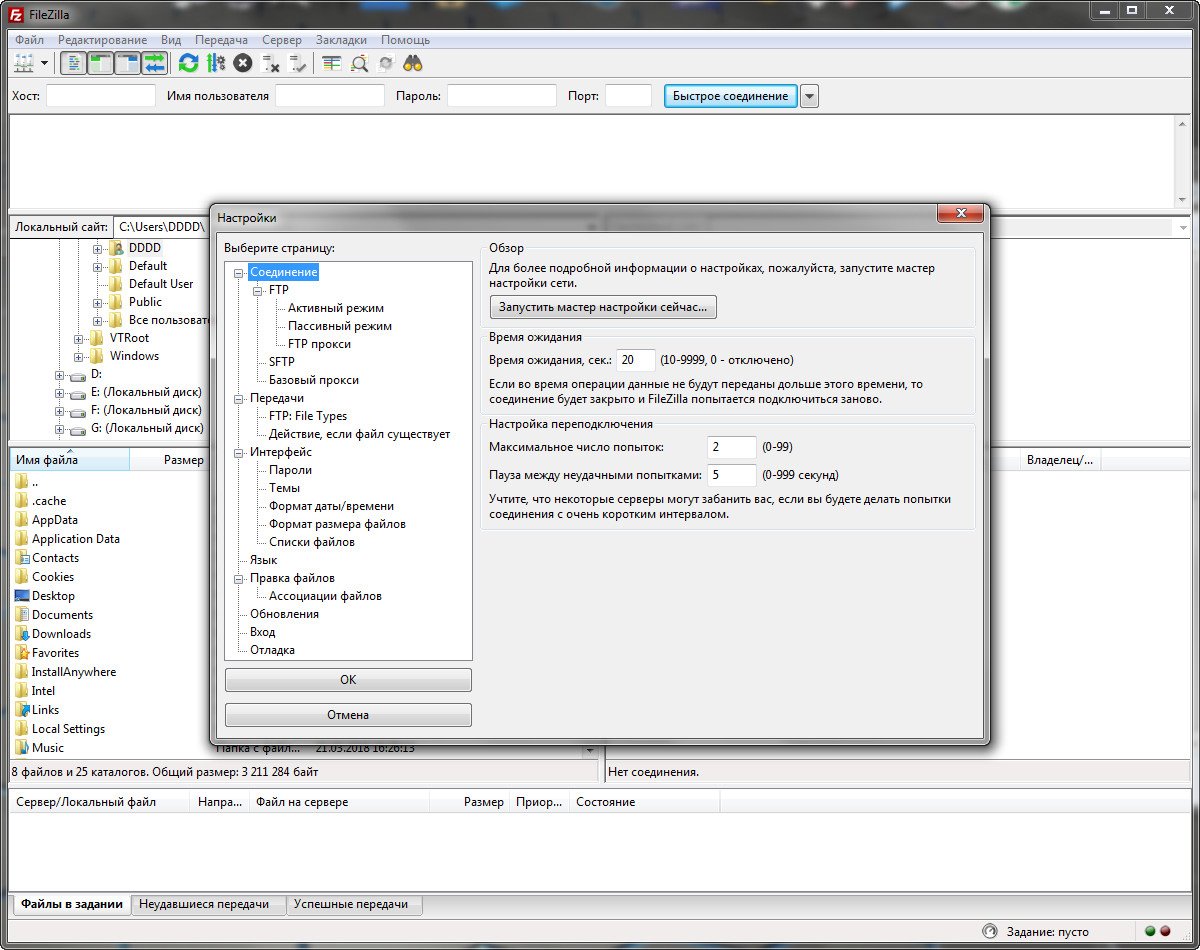The height and width of the screenshot is (950, 1200).
Task: Click the DDDD user folder icon
Action: click(x=115, y=248)
